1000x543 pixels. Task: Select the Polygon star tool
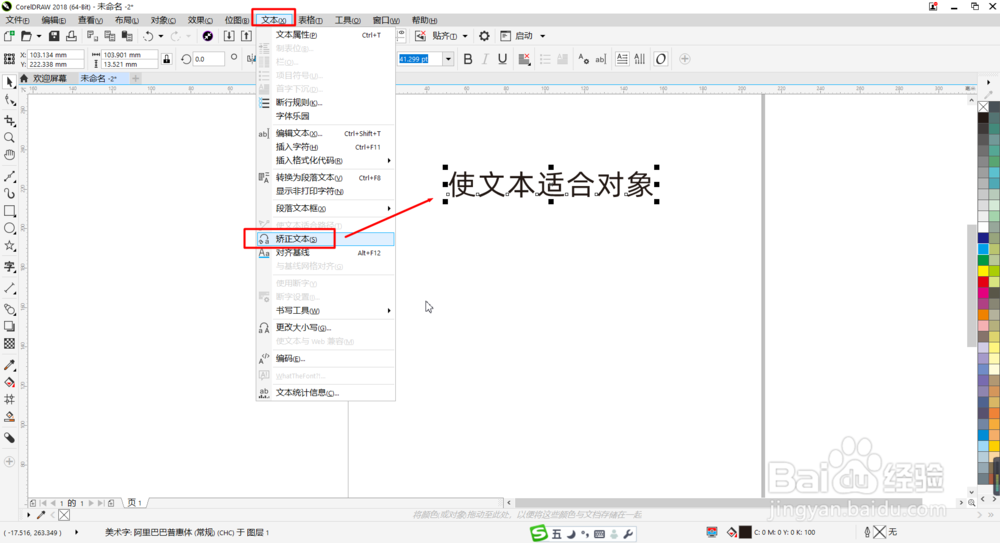pyautogui.click(x=10, y=246)
